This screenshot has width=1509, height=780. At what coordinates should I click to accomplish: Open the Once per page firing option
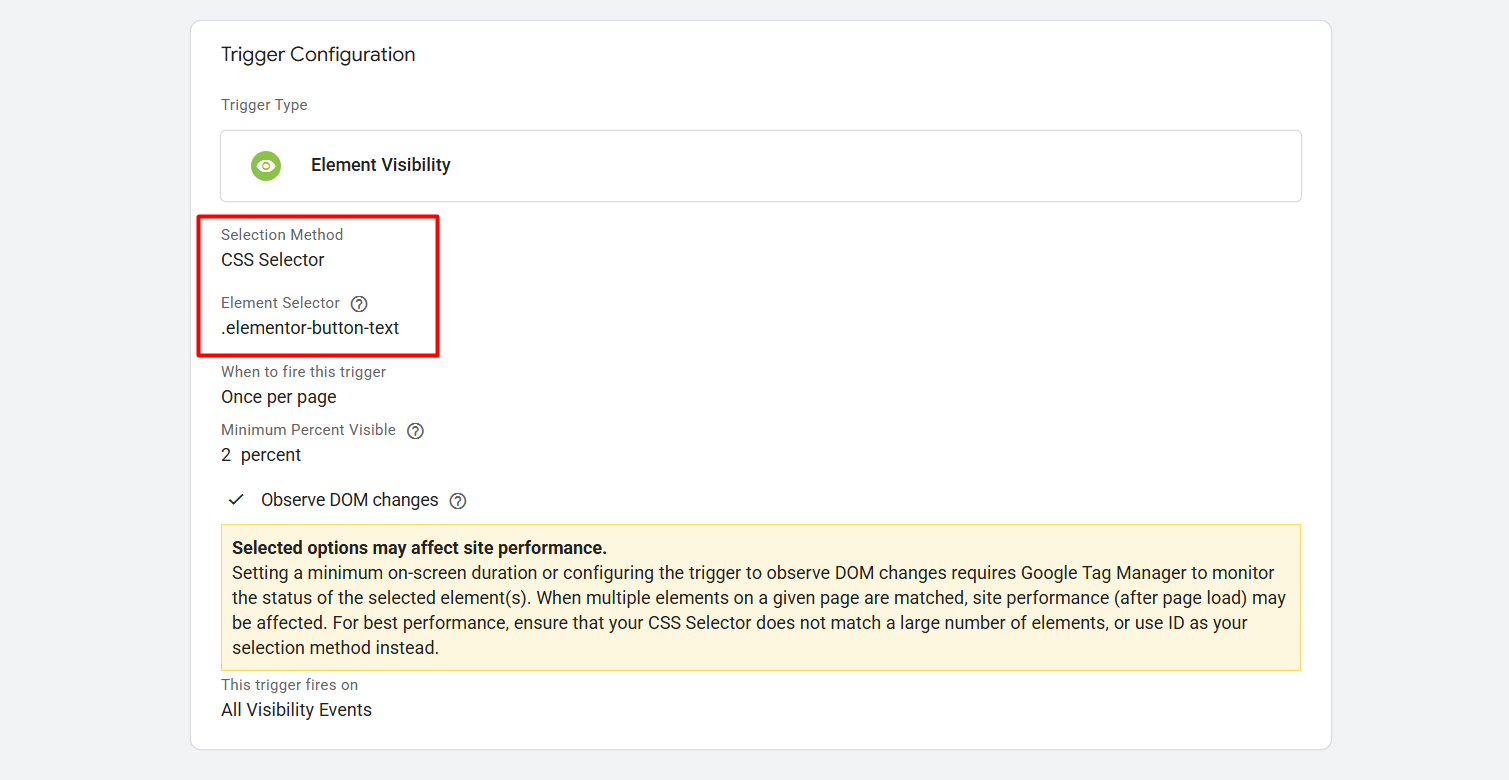[x=279, y=397]
